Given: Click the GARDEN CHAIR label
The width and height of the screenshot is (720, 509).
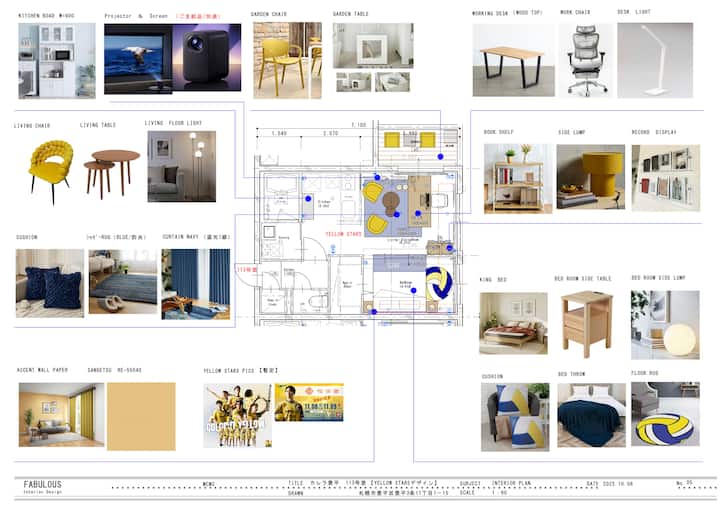Looking at the screenshot, I should [x=269, y=14].
